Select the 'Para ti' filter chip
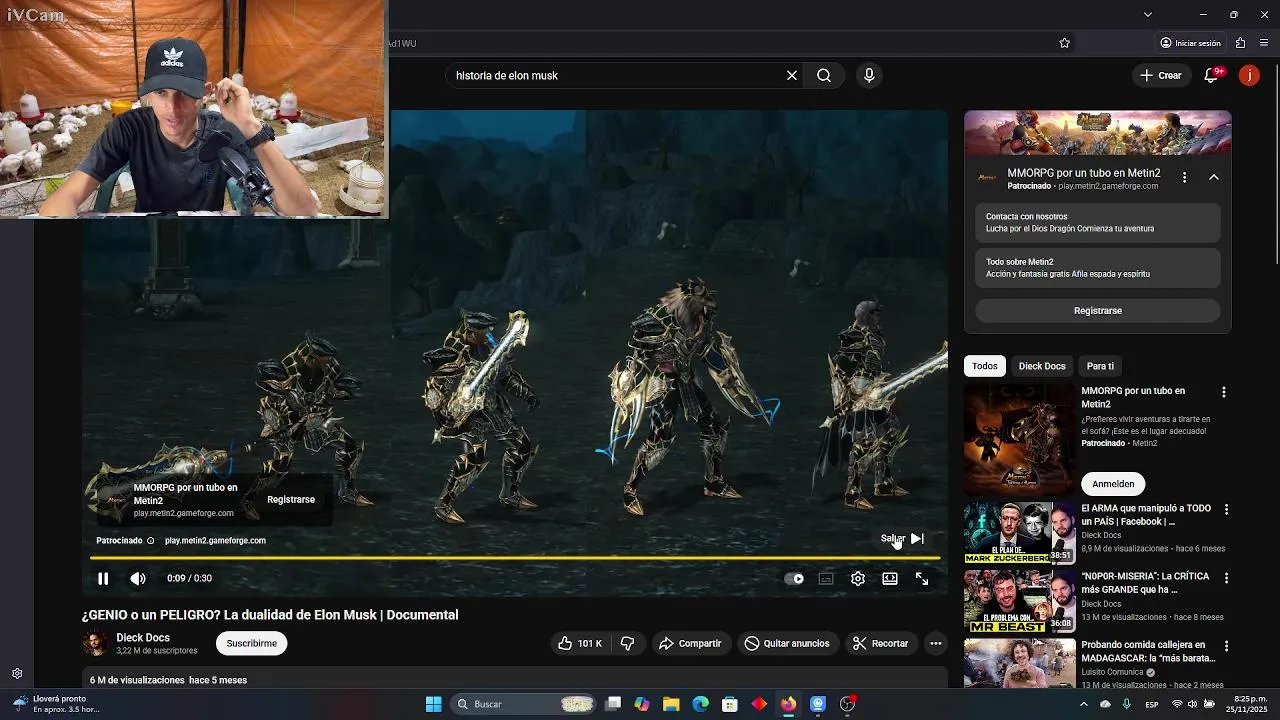This screenshot has height=720, width=1280. pyautogui.click(x=1100, y=366)
